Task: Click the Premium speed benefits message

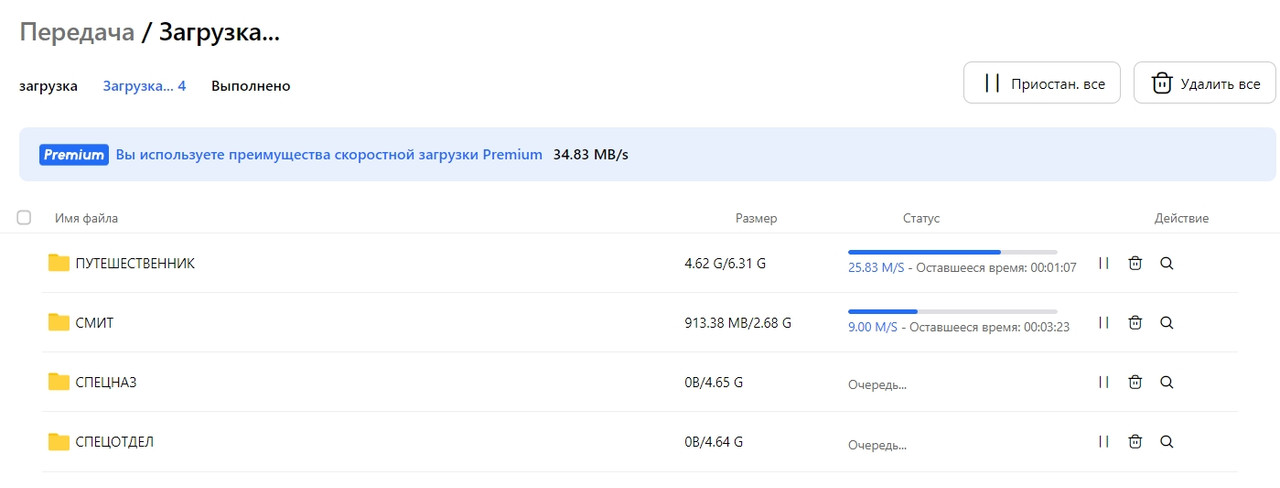Action: click(x=329, y=155)
